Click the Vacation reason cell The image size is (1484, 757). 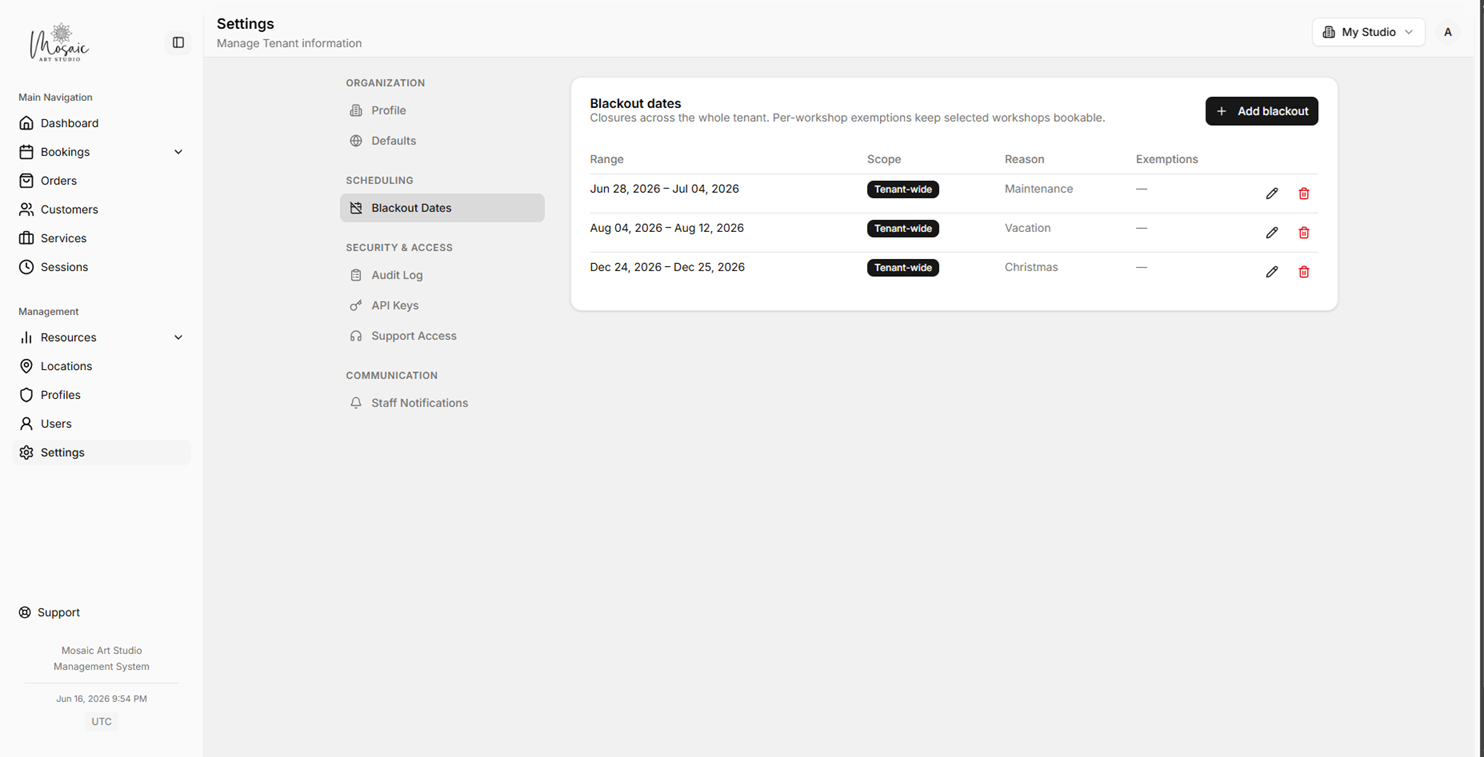click(1028, 228)
